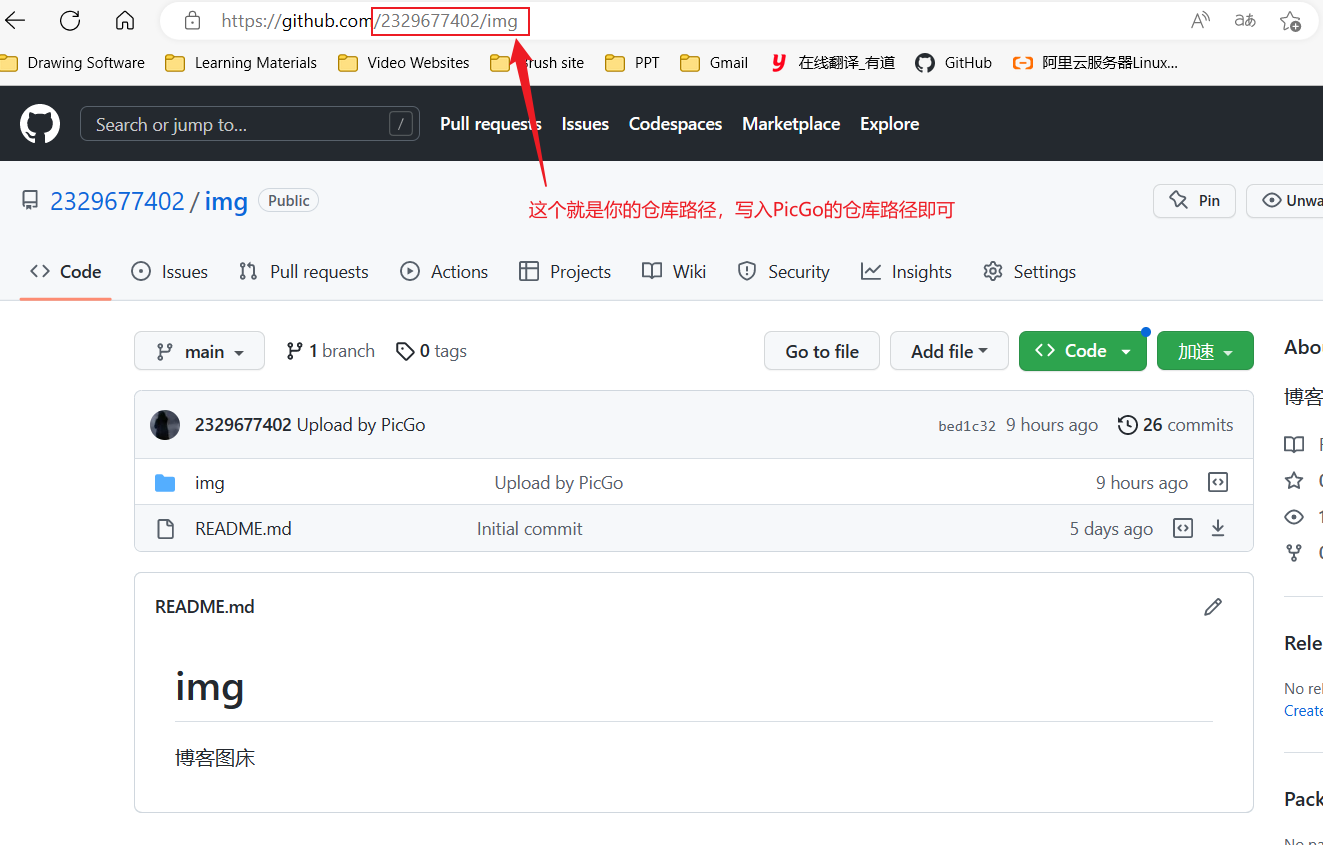Click the code icon left of README.md's download arrow
Screen dimensions: 1323x845
pos(1183,528)
